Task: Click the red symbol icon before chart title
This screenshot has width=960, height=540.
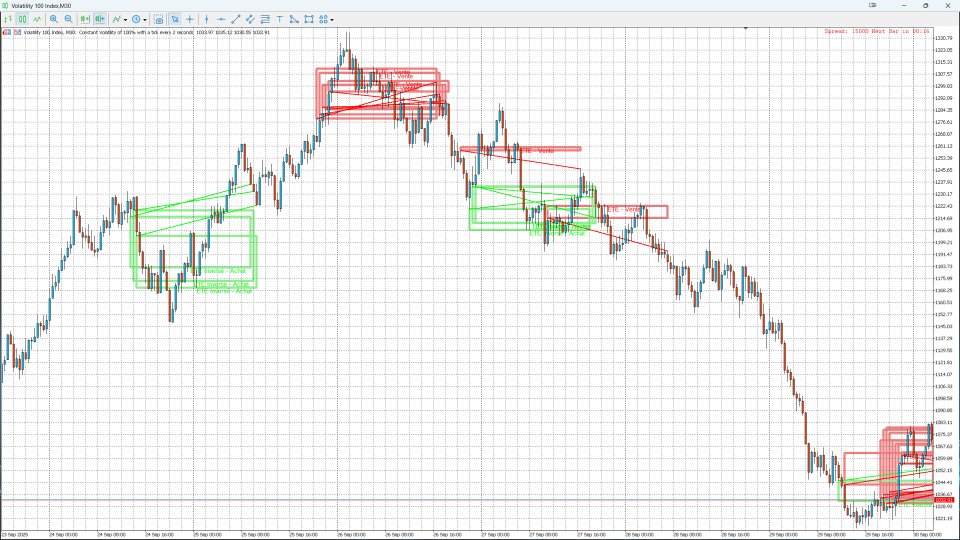Action: point(7,32)
